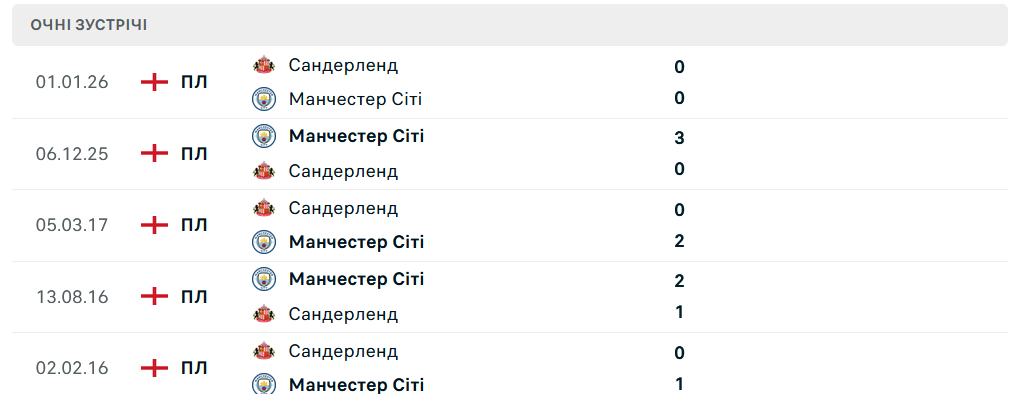Screen dimensions: 1020x394
Task: Click the score 3 for Manchester City
Action: click(679, 138)
